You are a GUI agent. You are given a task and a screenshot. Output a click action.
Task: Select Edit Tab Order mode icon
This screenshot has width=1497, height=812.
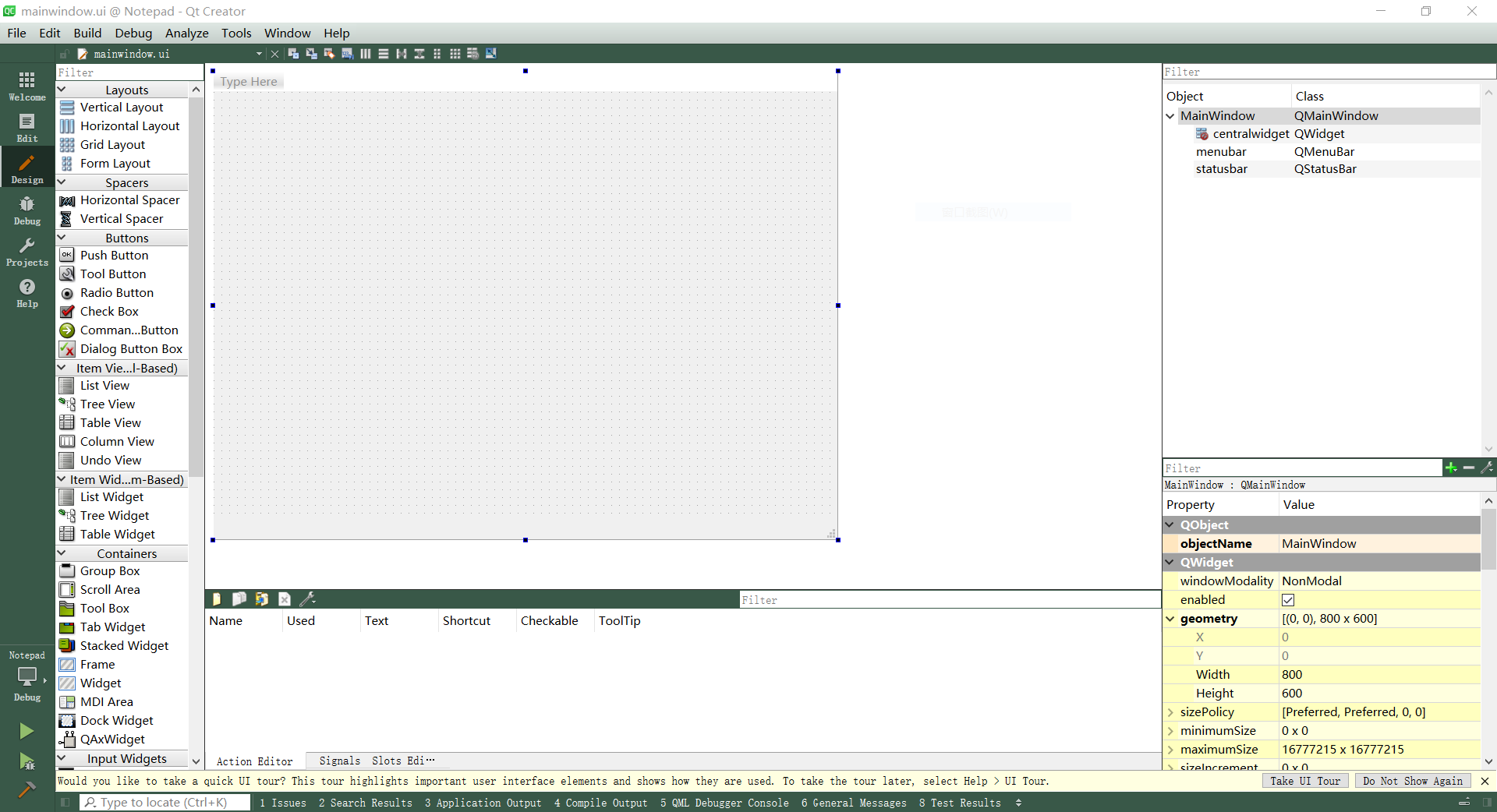tap(347, 54)
